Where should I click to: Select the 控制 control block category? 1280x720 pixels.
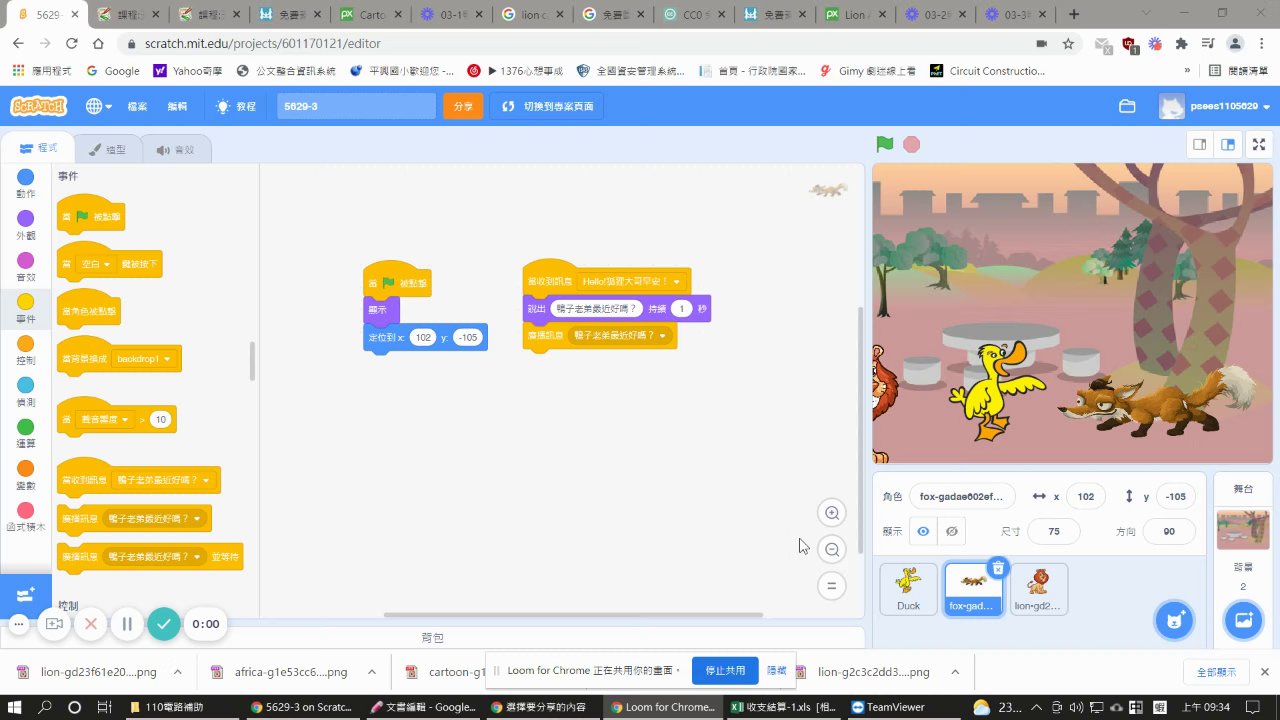[x=25, y=351]
